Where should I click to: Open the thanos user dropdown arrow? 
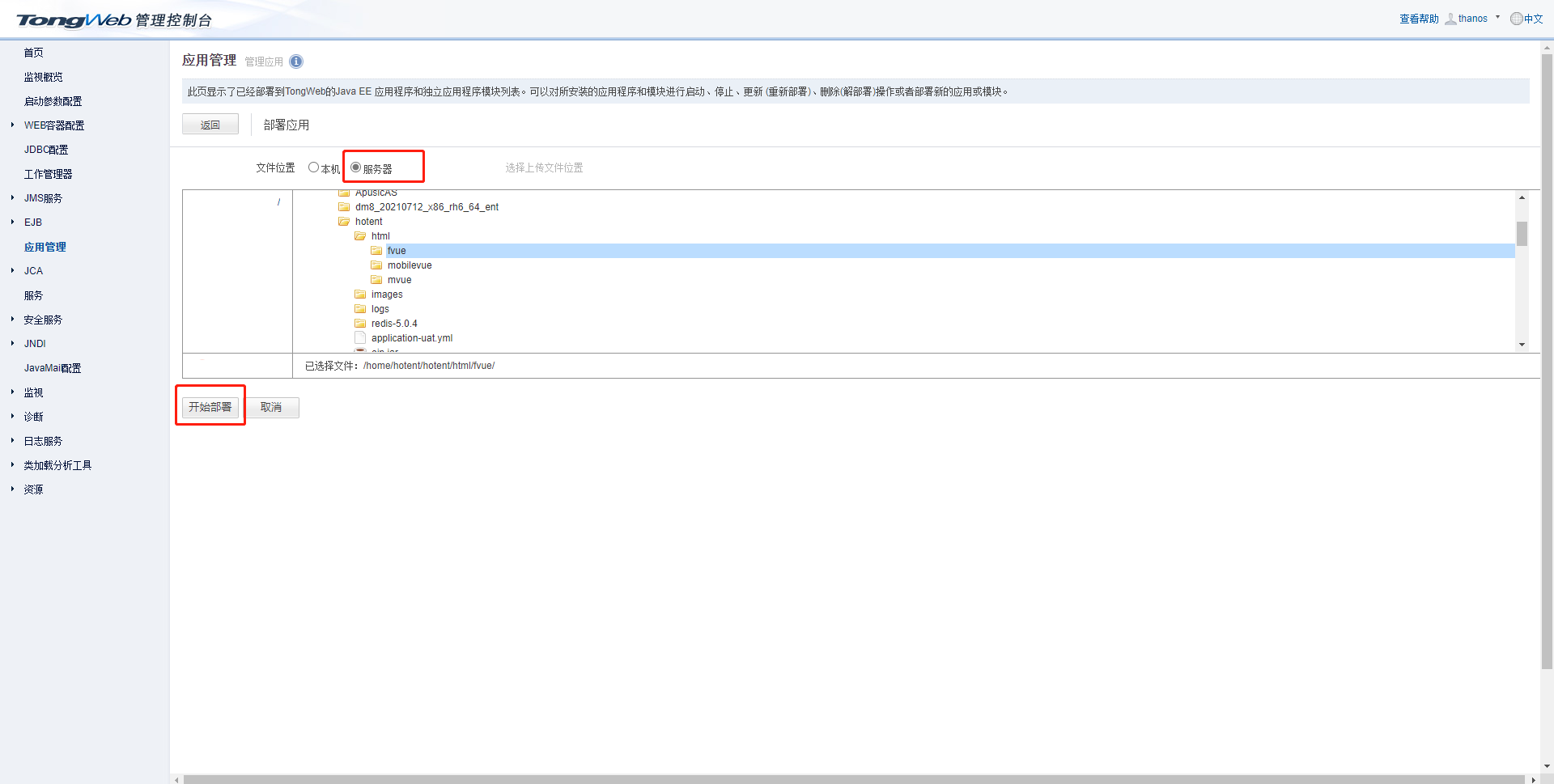[1497, 17]
